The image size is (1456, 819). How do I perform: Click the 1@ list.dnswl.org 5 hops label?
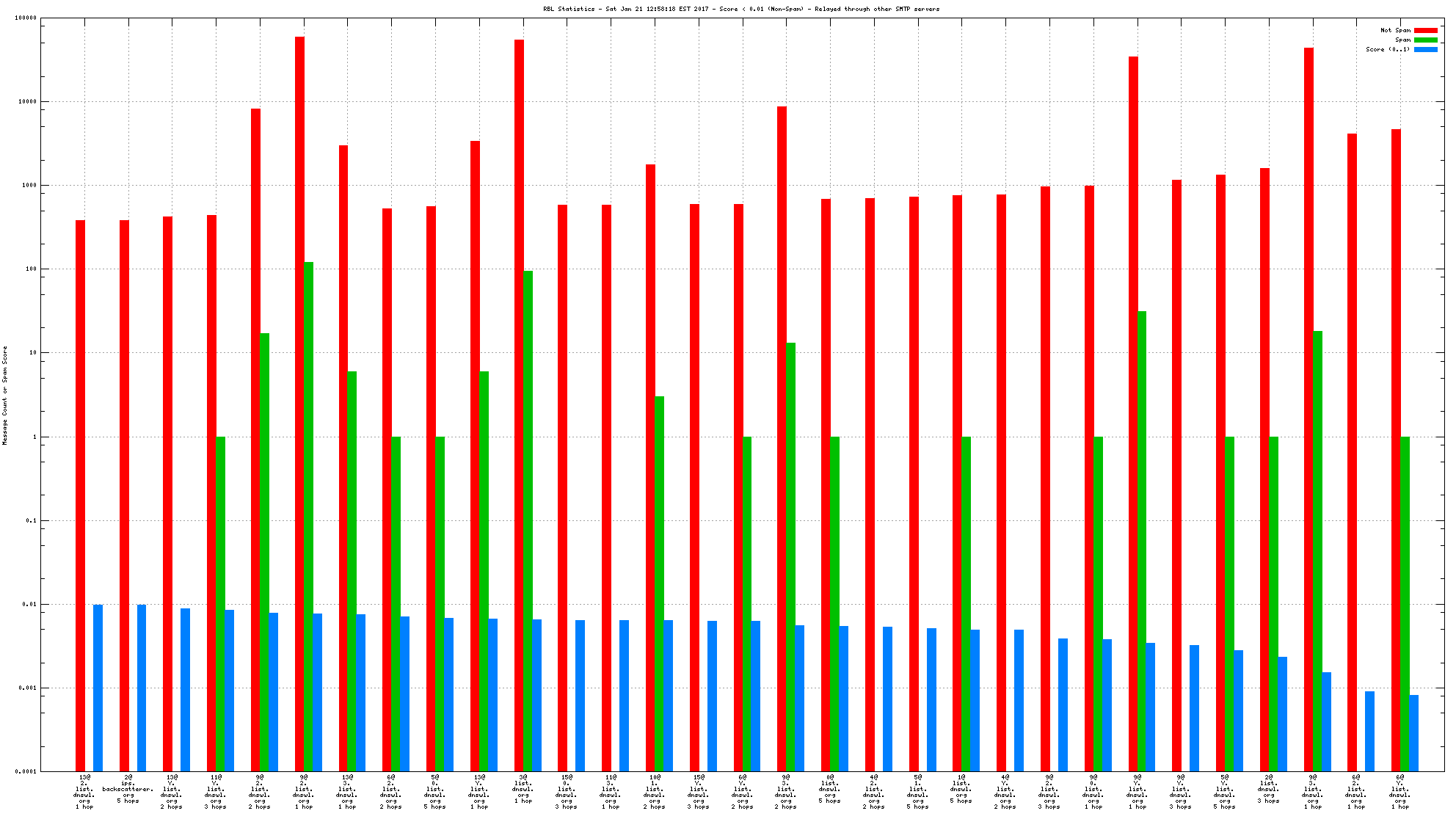961,789
